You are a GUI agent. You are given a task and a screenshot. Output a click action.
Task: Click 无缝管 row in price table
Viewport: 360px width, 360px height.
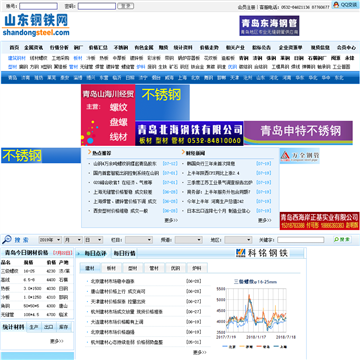36,314
